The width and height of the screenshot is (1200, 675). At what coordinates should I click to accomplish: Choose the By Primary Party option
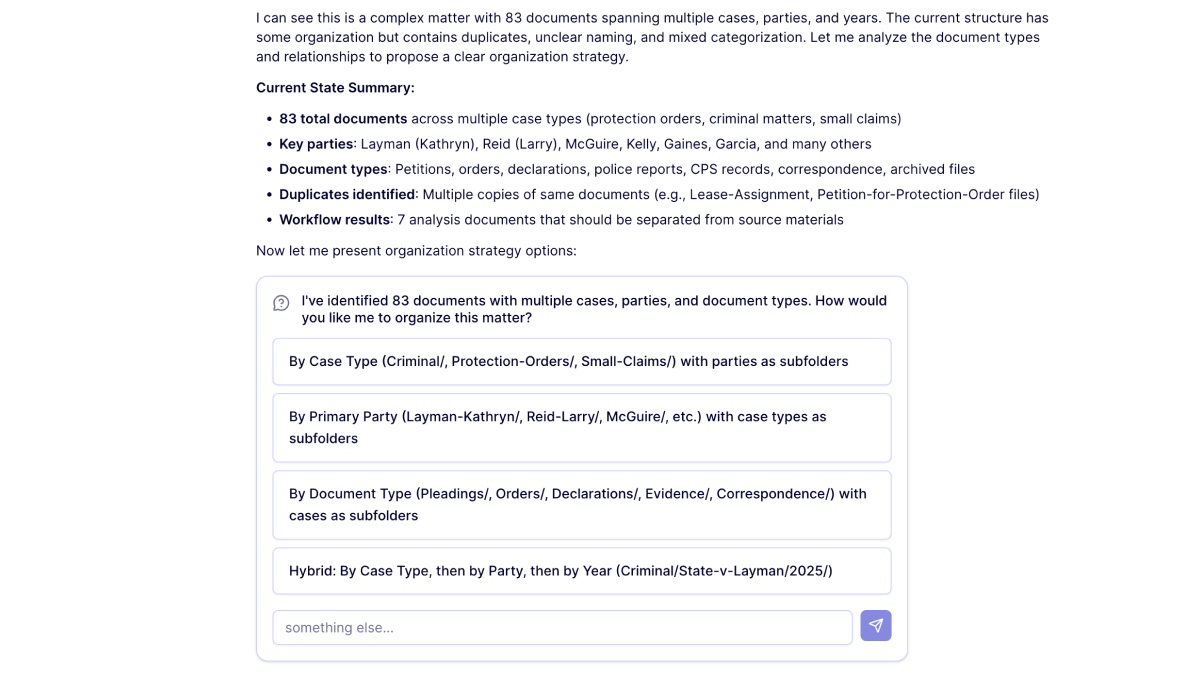click(581, 427)
